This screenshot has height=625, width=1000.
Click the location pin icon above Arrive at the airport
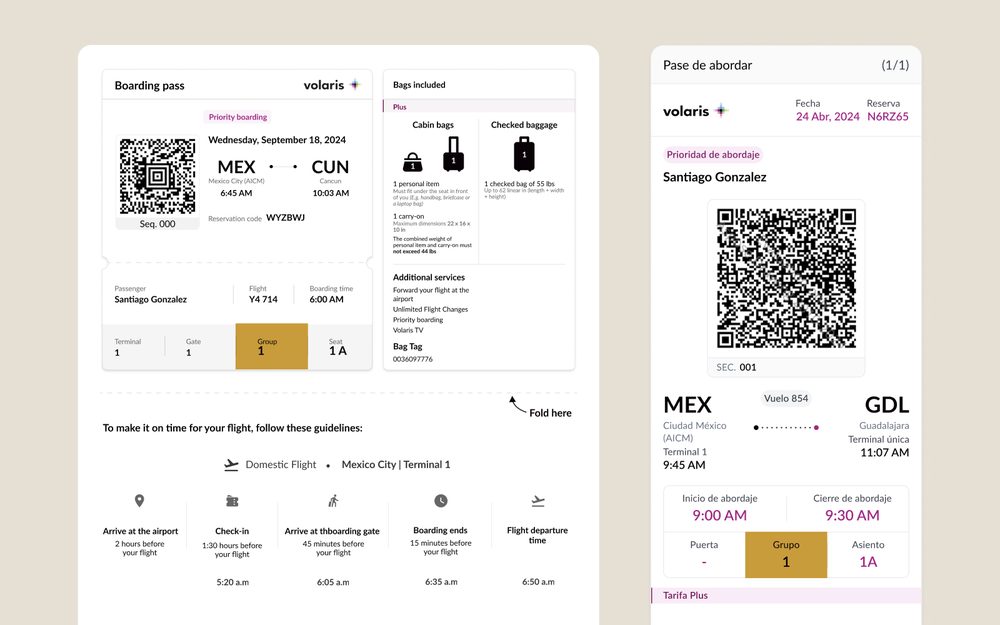pyautogui.click(x=140, y=501)
